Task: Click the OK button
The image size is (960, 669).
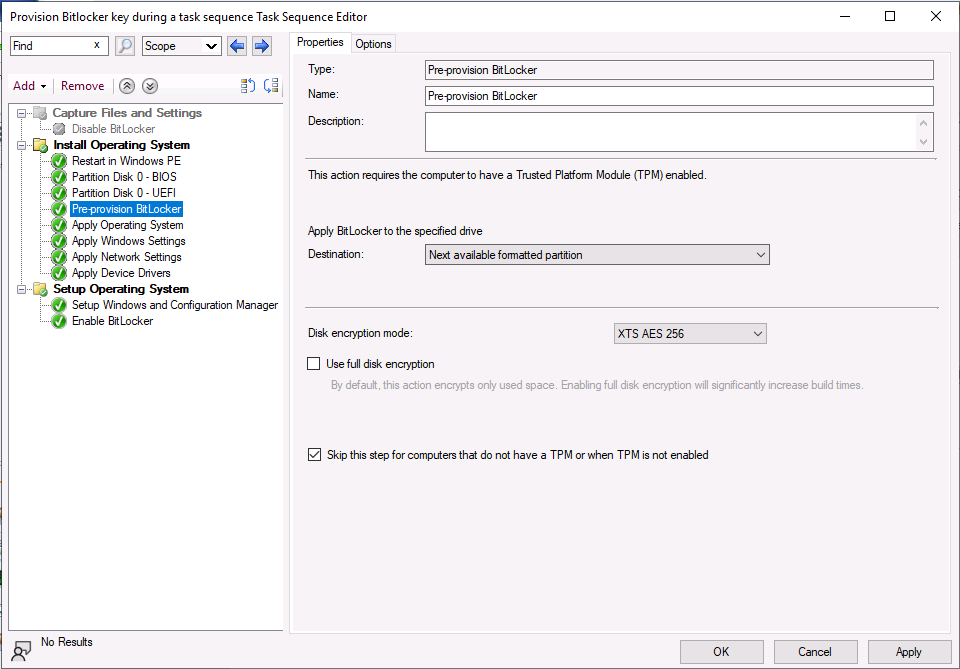Action: pos(721,652)
